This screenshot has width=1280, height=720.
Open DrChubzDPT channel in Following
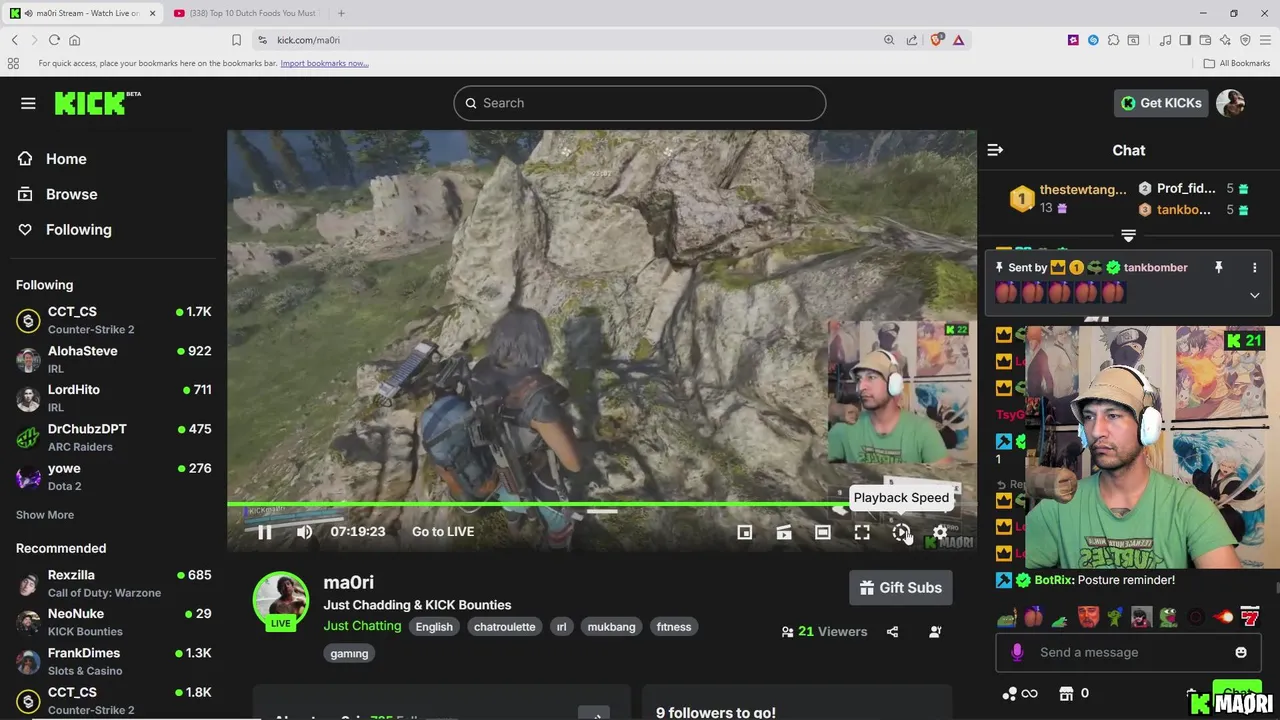[113, 437]
